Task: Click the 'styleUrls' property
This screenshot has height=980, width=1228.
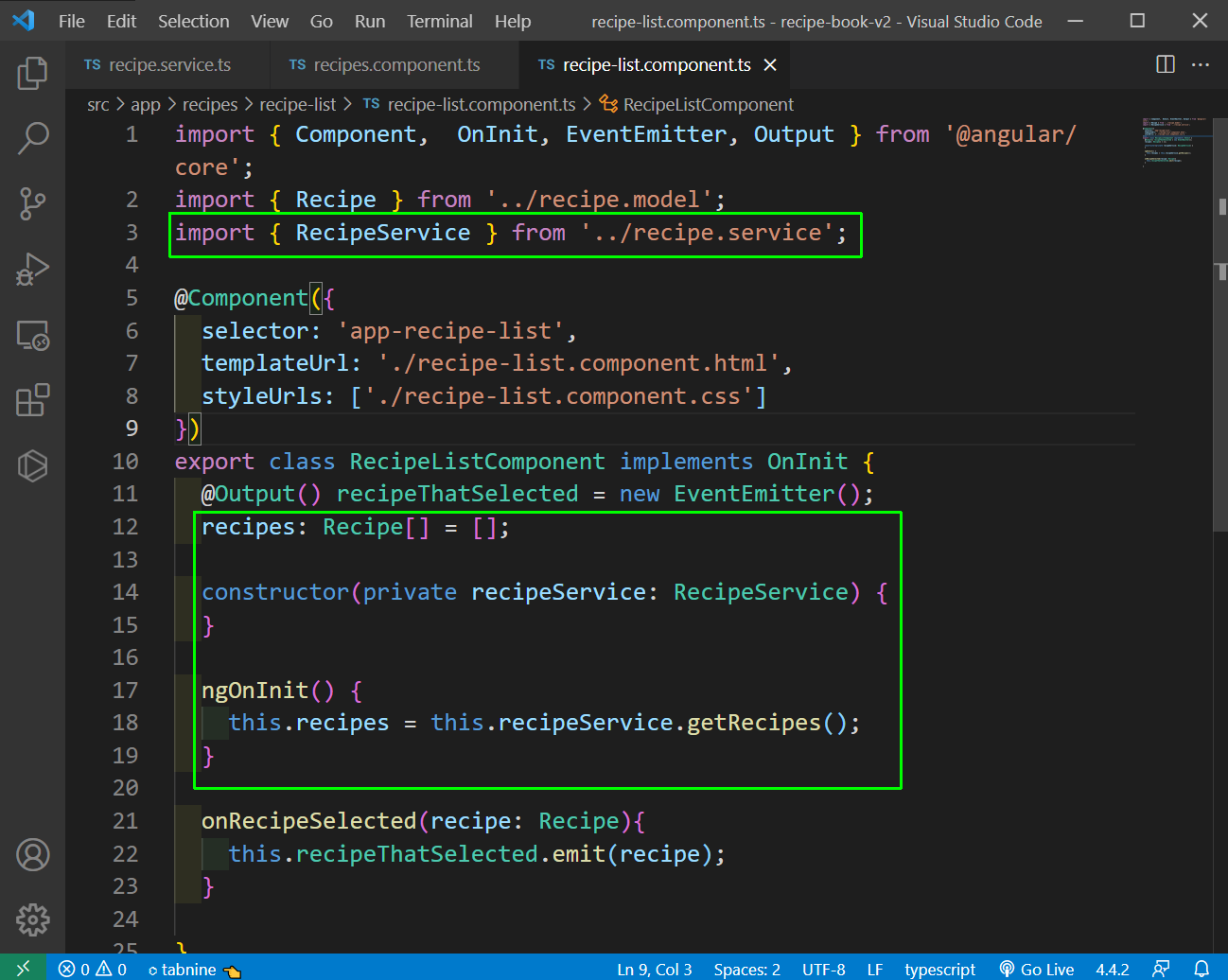Action: 262,396
